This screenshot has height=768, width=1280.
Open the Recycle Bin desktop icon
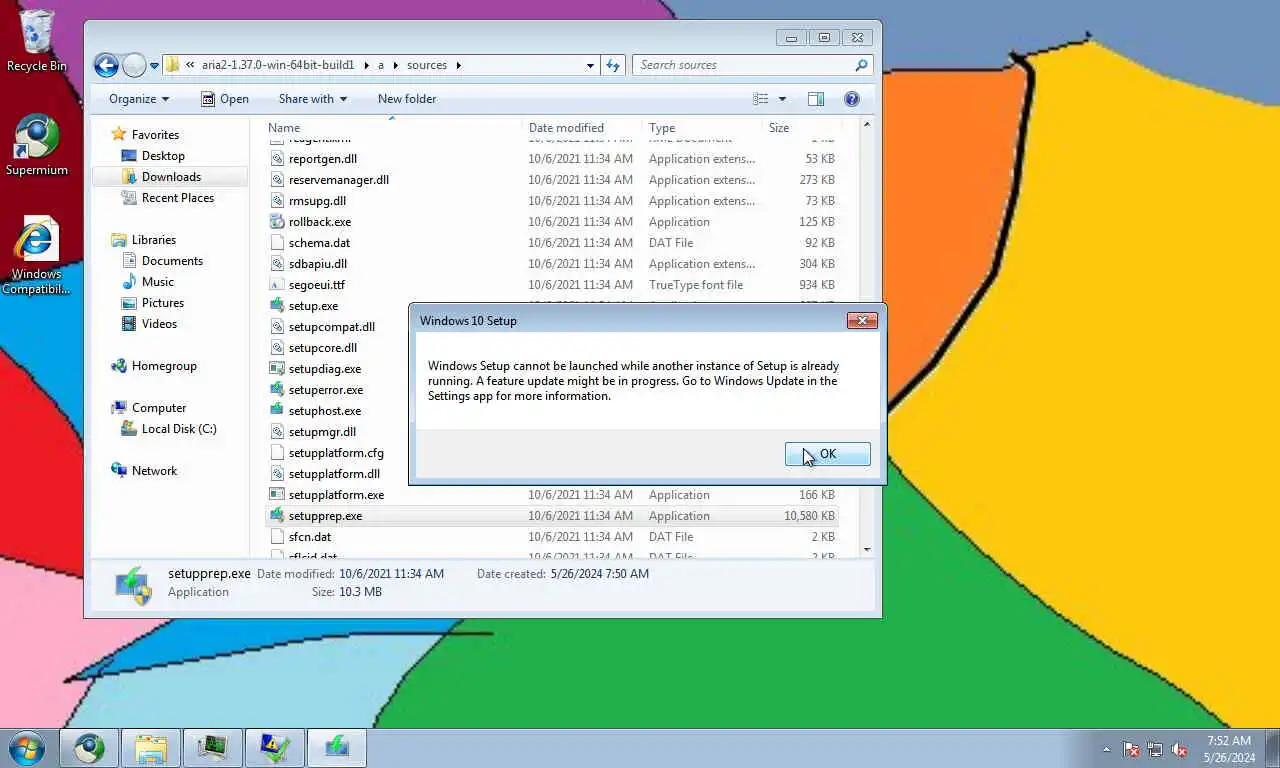pyautogui.click(x=37, y=40)
